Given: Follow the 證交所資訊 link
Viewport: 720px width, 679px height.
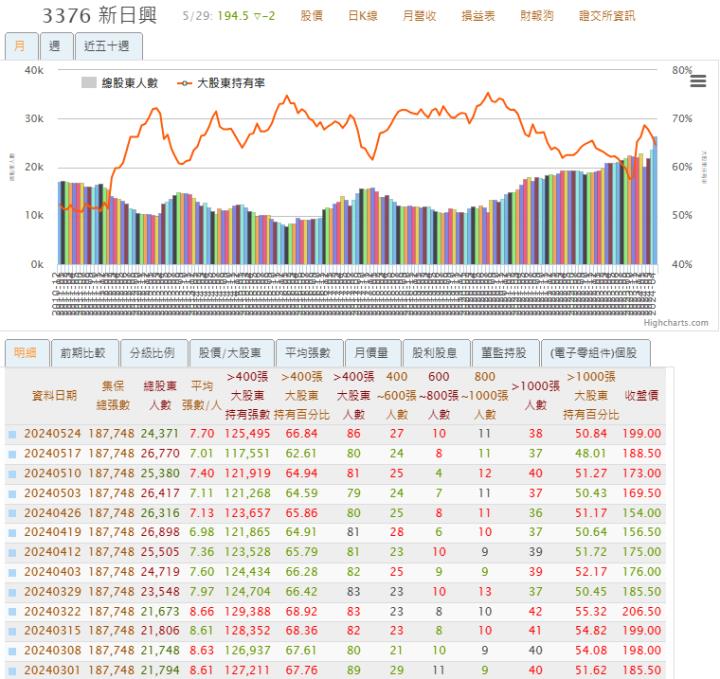Looking at the screenshot, I should (607, 16).
